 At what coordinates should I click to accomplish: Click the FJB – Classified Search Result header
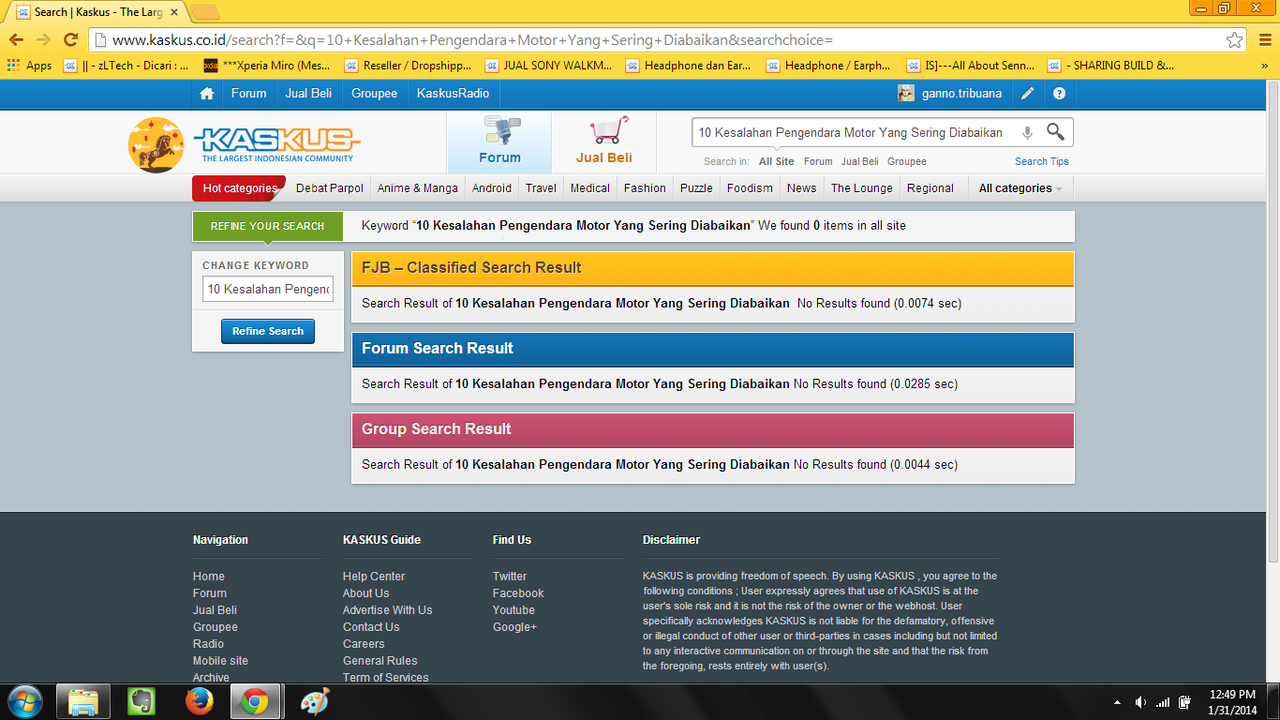click(x=713, y=268)
